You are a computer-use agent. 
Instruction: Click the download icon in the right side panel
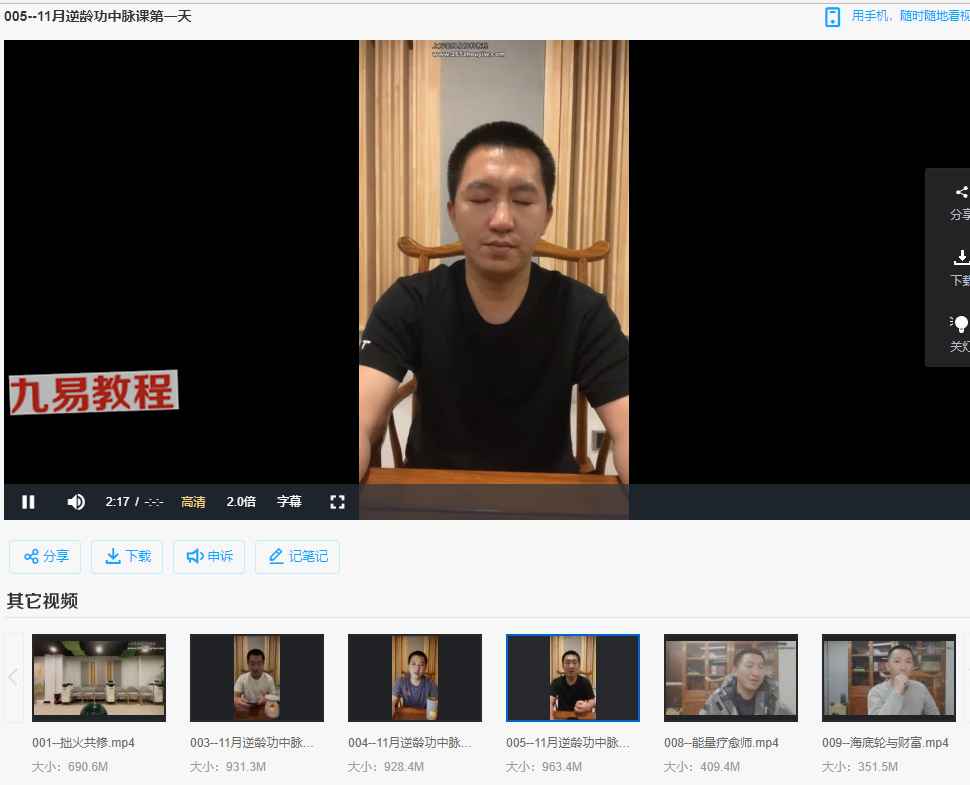tap(961, 258)
